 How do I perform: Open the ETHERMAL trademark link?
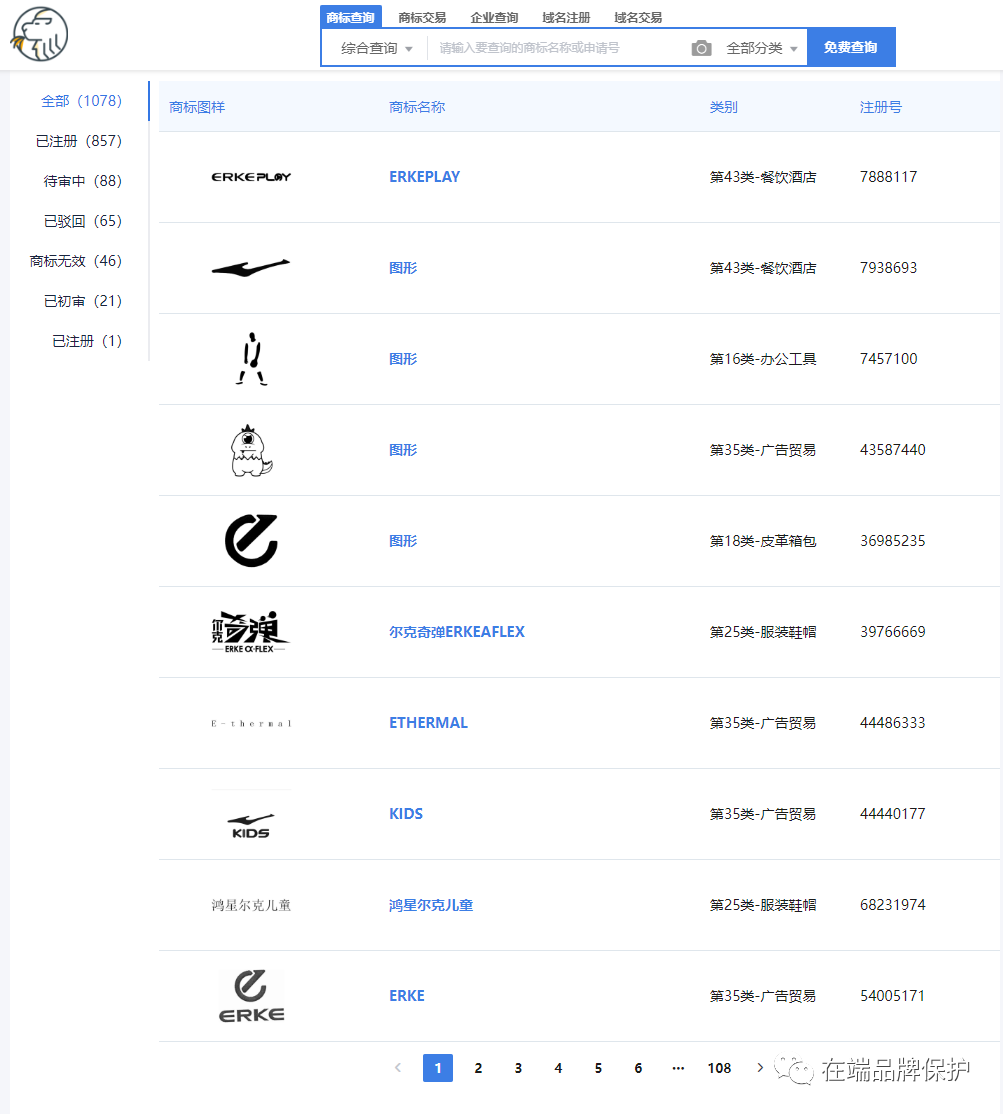pyautogui.click(x=428, y=723)
